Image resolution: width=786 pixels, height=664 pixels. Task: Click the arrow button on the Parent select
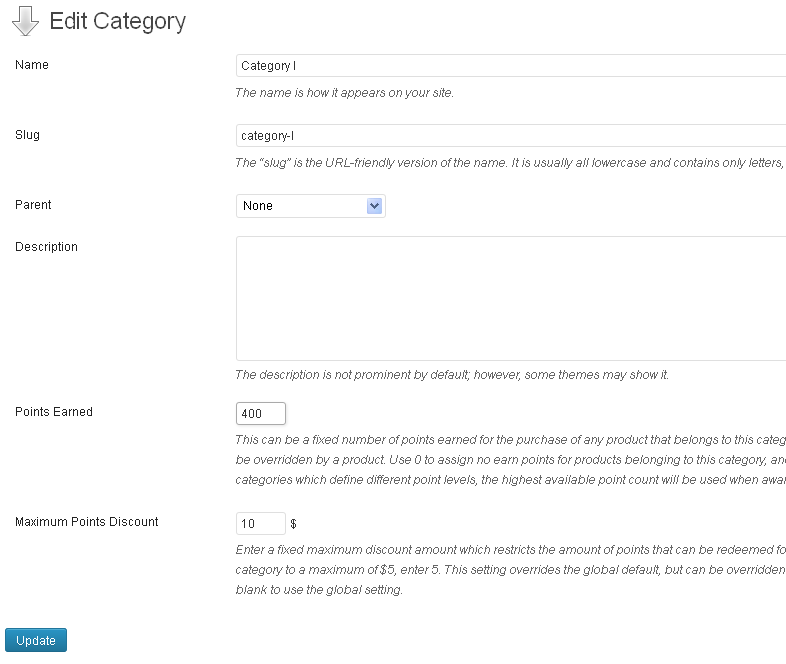374,206
